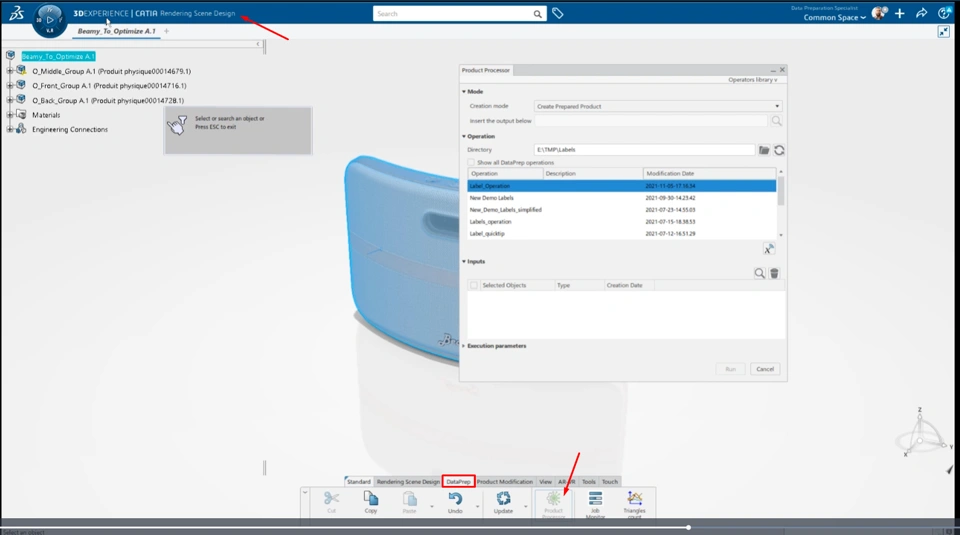This screenshot has height=535, width=960.
Task: Open the Product Modification tab
Action: pyautogui.click(x=505, y=482)
